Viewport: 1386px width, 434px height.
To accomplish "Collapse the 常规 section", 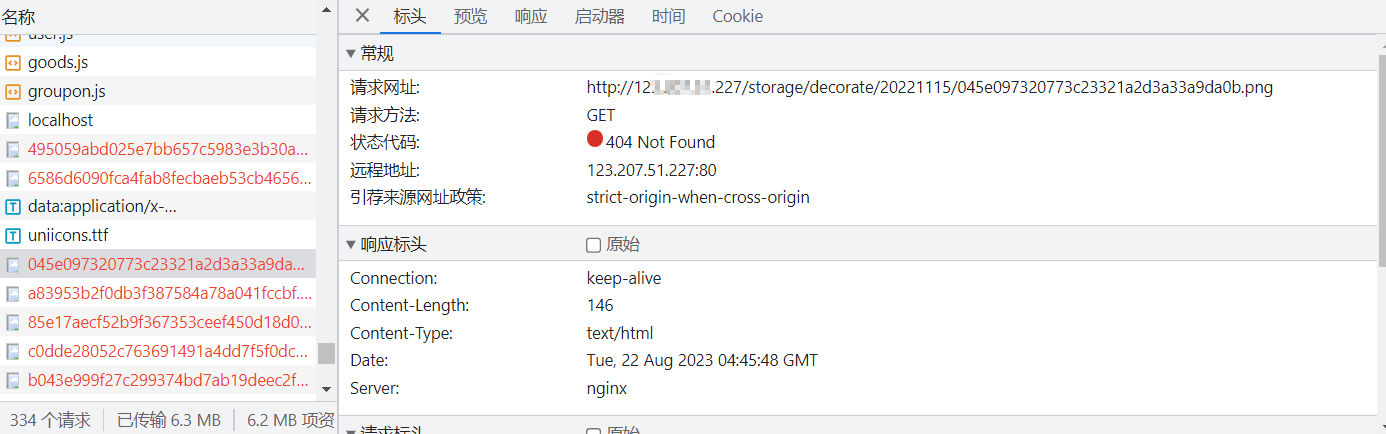I will tap(351, 53).
